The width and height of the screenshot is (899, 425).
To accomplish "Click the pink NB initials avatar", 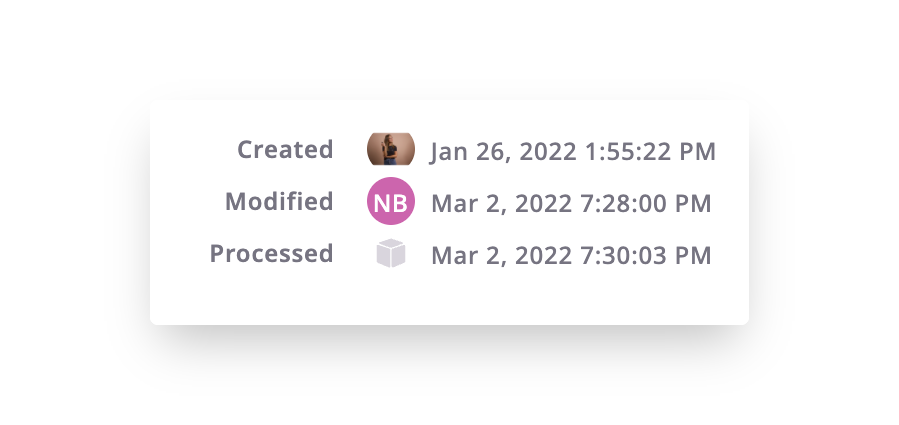I will tap(391, 201).
